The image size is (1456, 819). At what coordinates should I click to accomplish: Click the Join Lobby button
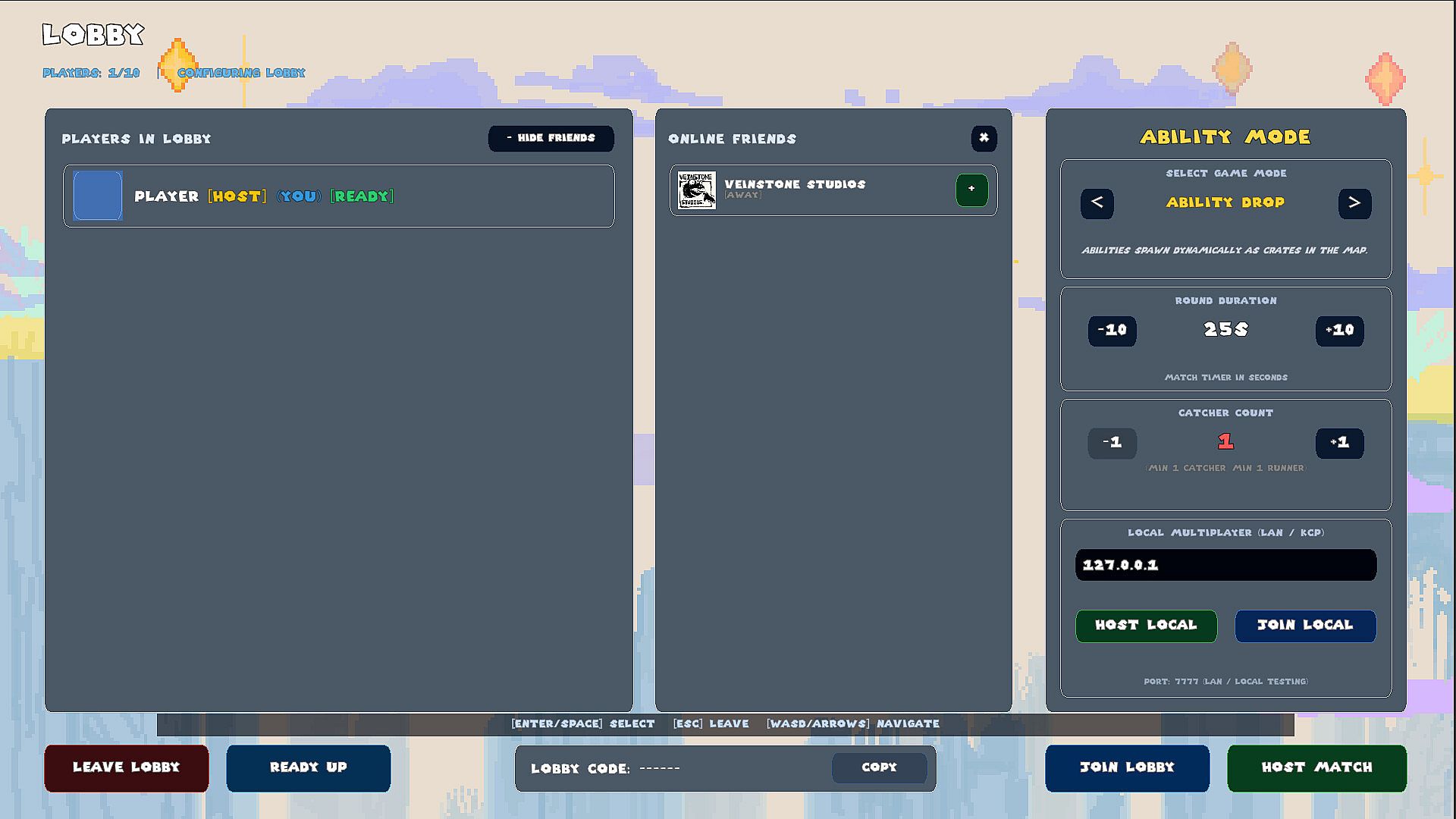pos(1128,768)
